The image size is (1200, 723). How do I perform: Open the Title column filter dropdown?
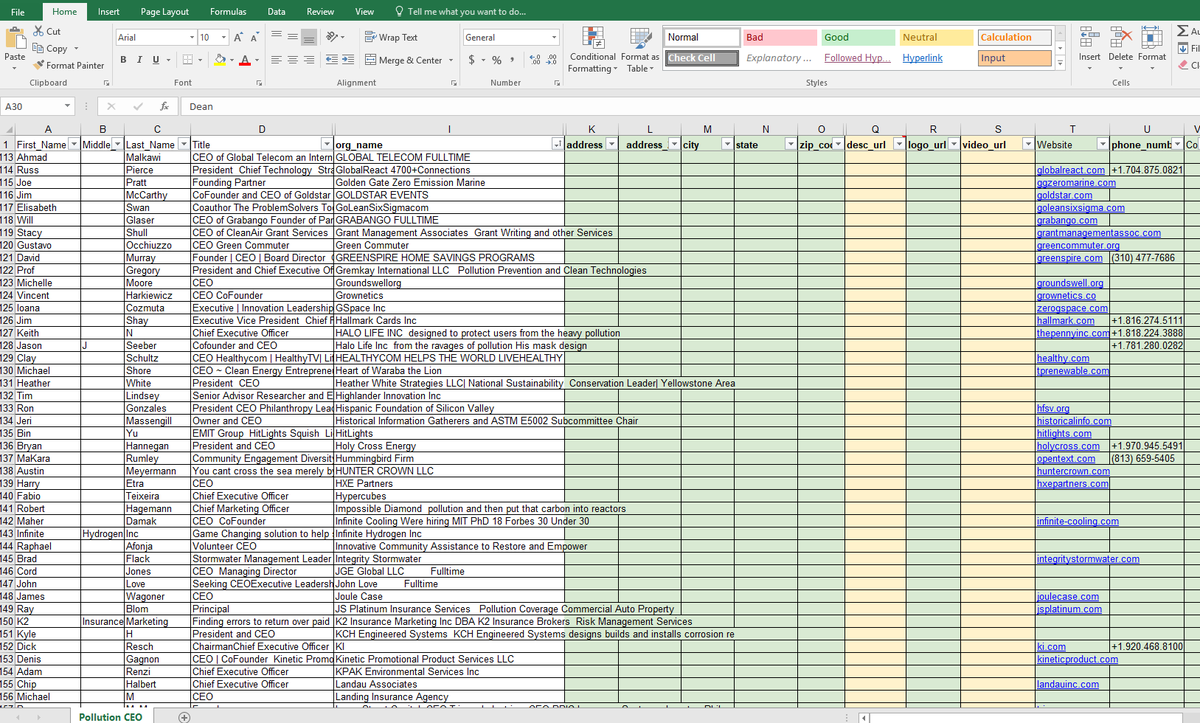coord(326,145)
